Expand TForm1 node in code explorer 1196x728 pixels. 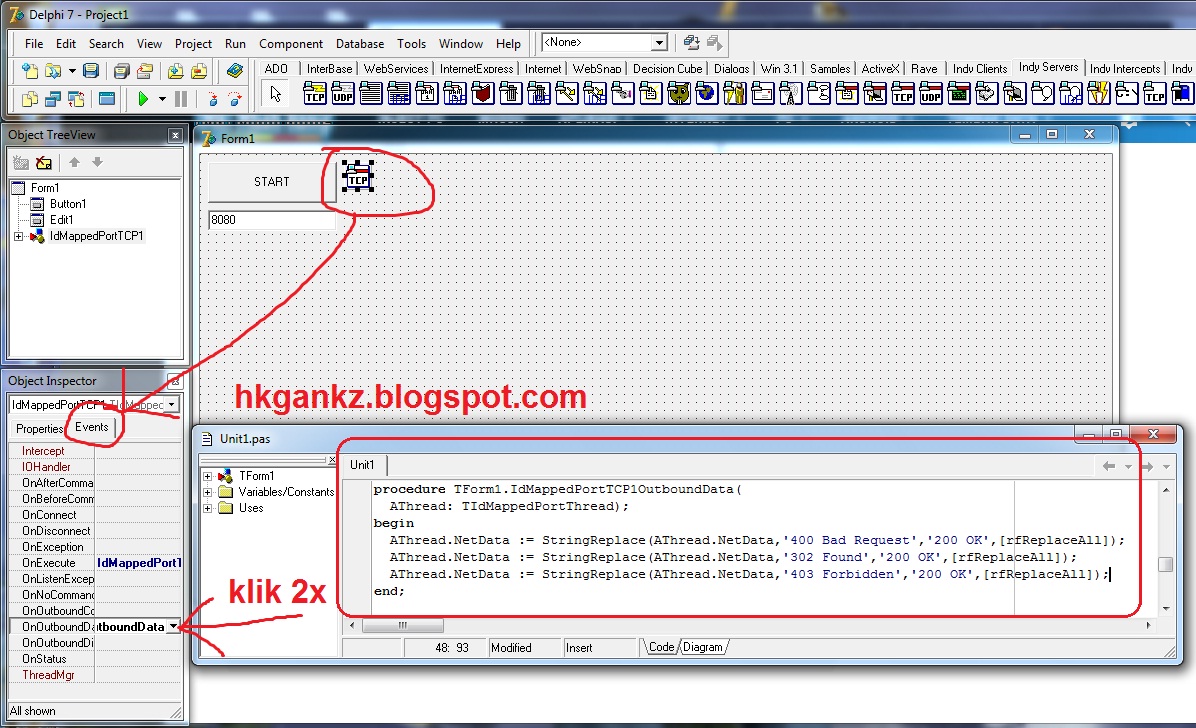coord(207,476)
